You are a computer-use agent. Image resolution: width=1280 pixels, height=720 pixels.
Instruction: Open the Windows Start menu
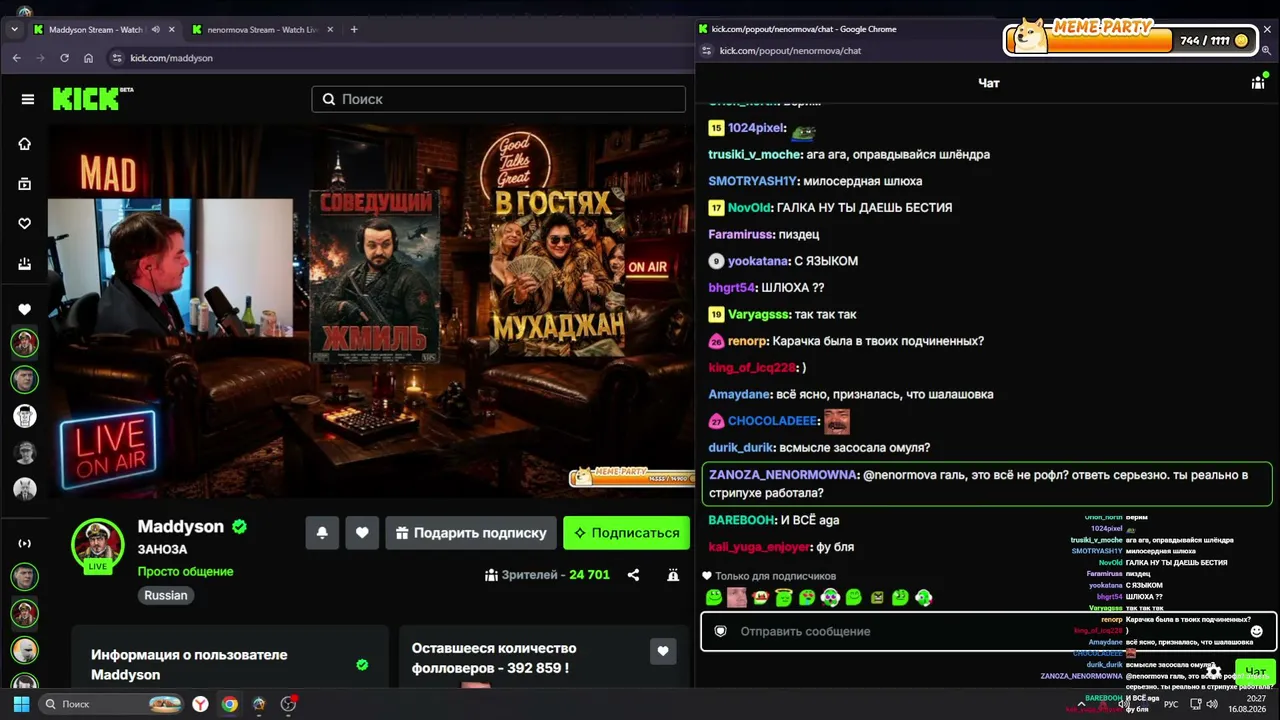tap(21, 704)
